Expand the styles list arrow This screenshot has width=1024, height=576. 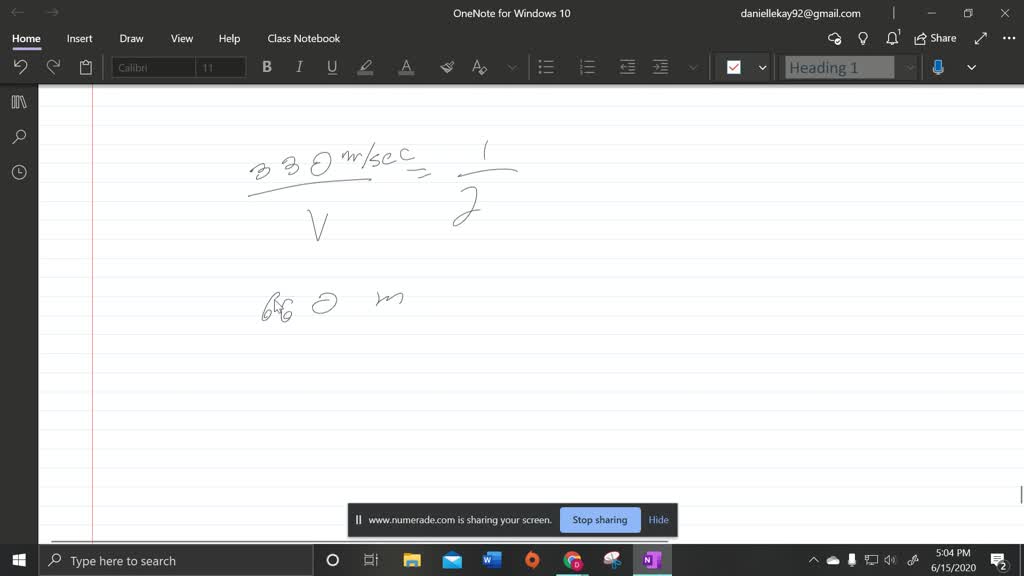909,67
